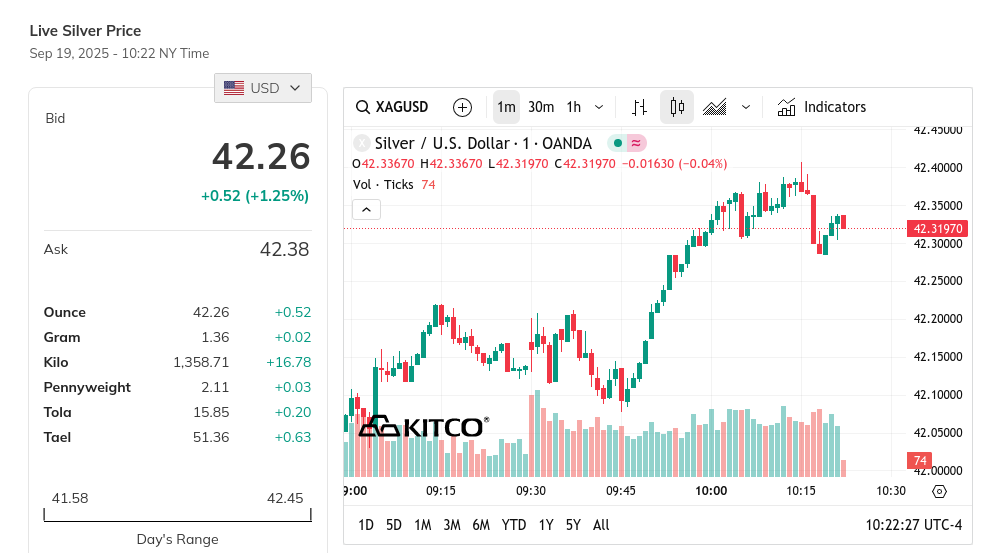The width and height of the screenshot is (990, 553).
Task: Switch range to All
Action: [601, 525]
